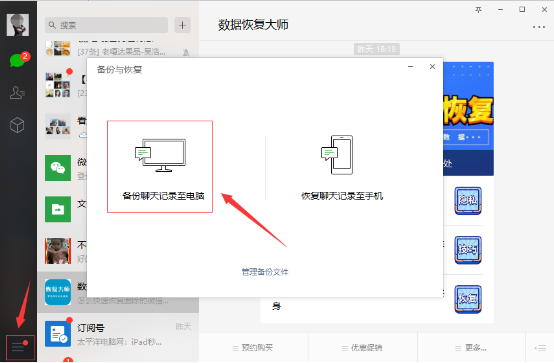Open the 恢复 blue article icon at bottom
This screenshot has width=554, height=363.
468,299
